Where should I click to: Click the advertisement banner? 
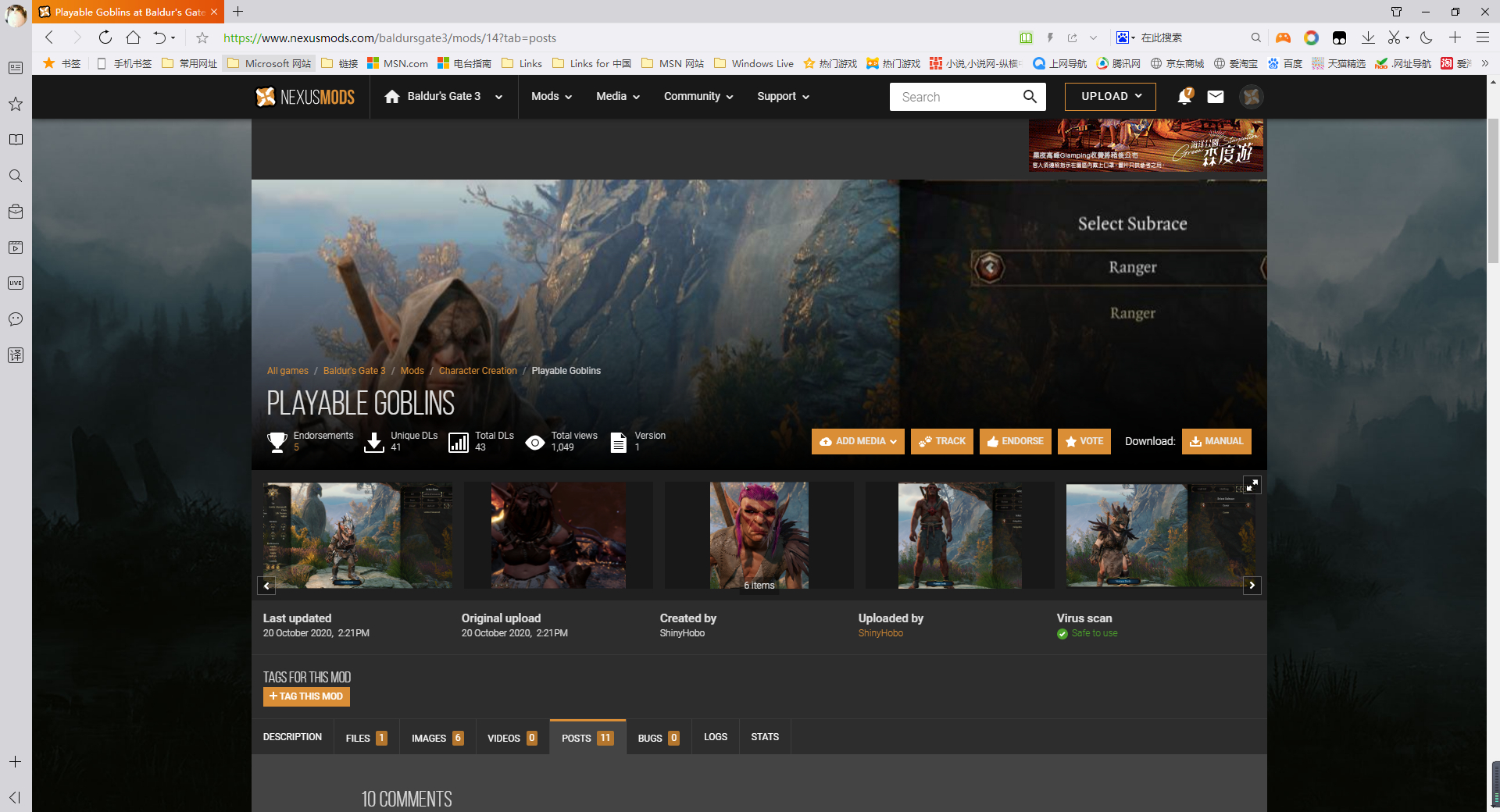tap(1146, 145)
